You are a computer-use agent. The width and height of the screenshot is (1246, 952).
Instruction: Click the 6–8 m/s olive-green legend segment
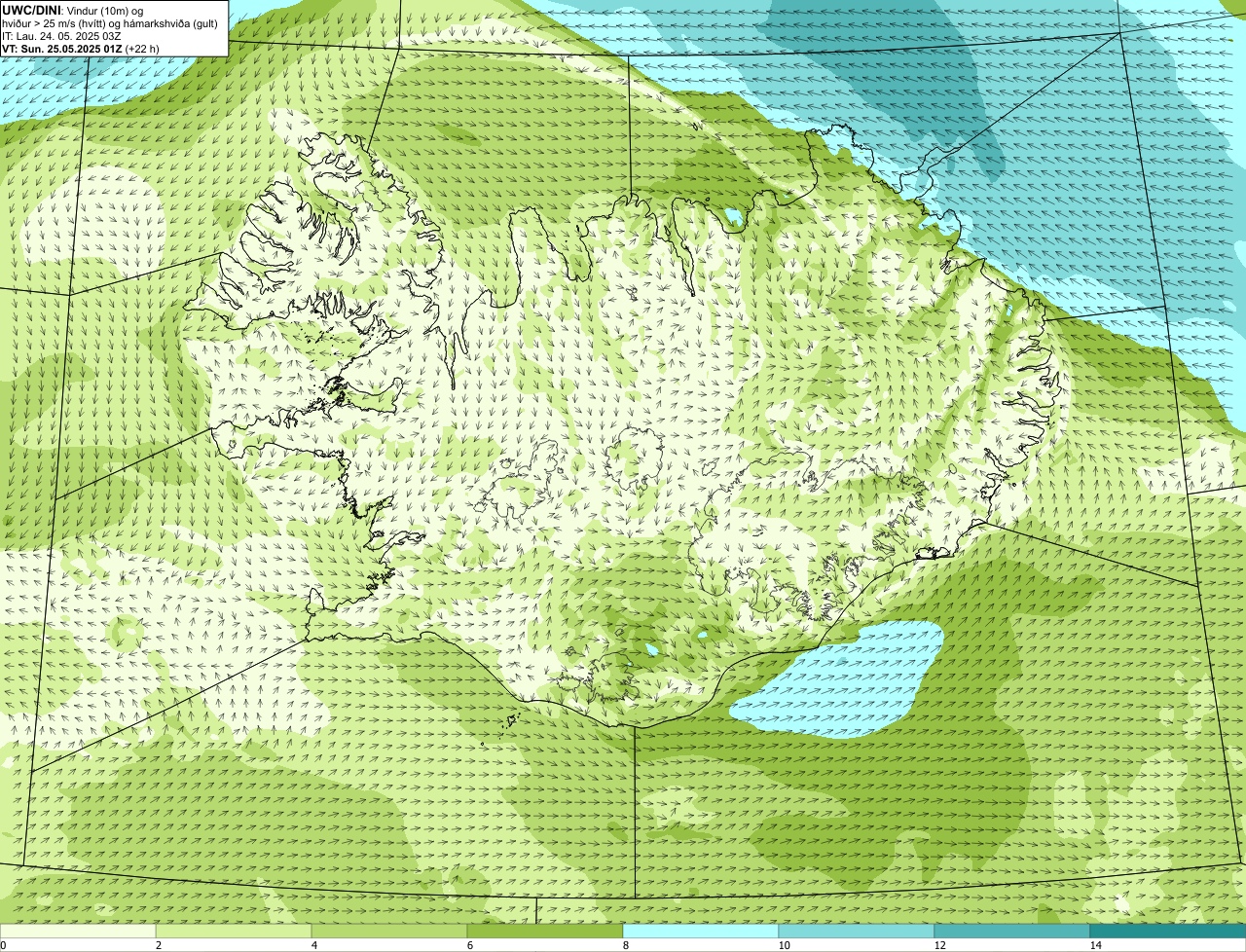(x=545, y=931)
